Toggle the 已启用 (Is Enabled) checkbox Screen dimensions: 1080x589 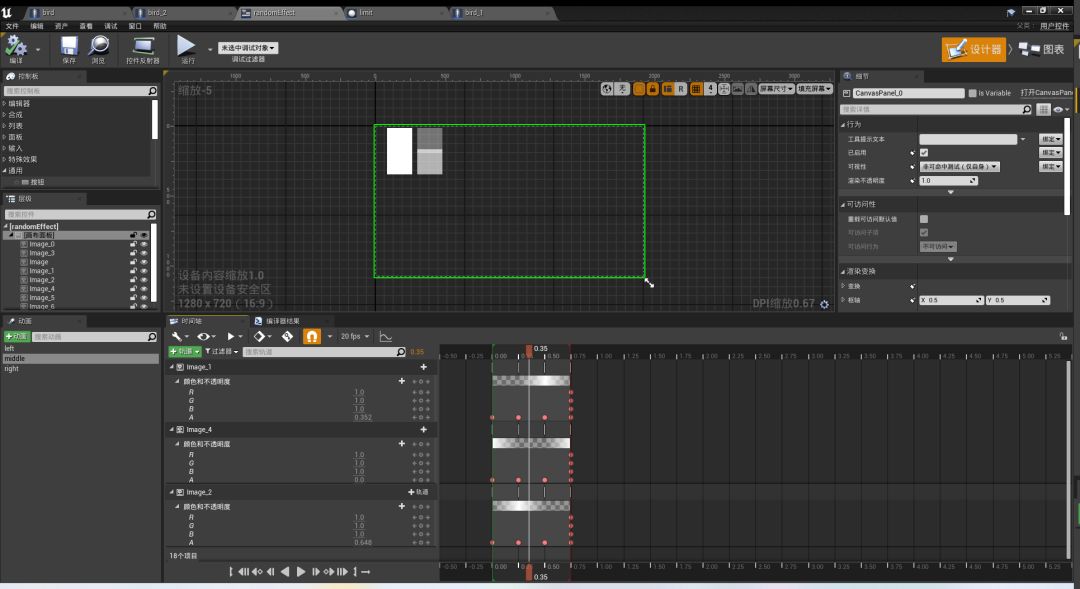tap(924, 152)
